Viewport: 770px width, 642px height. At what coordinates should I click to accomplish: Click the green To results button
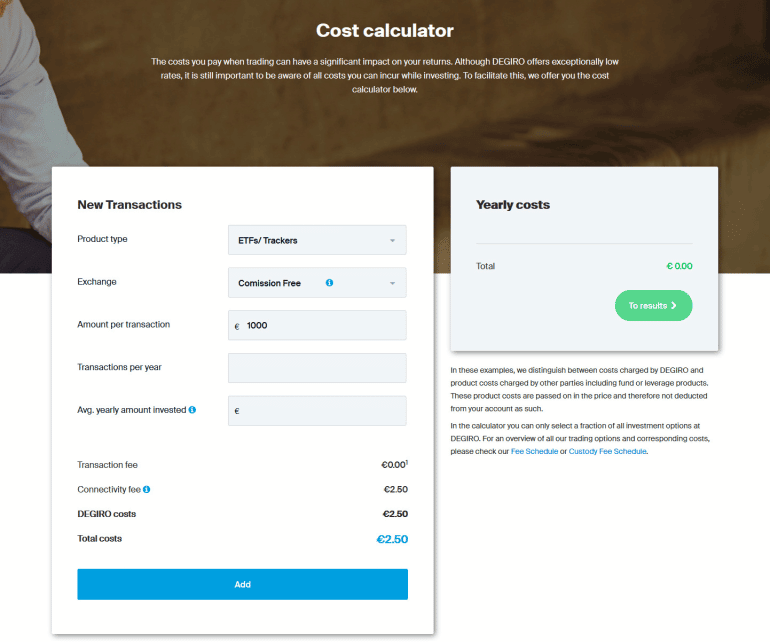[652, 306]
